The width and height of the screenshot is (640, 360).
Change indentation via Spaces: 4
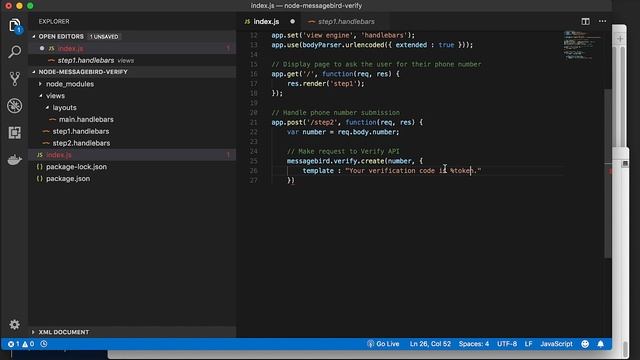[473, 344]
